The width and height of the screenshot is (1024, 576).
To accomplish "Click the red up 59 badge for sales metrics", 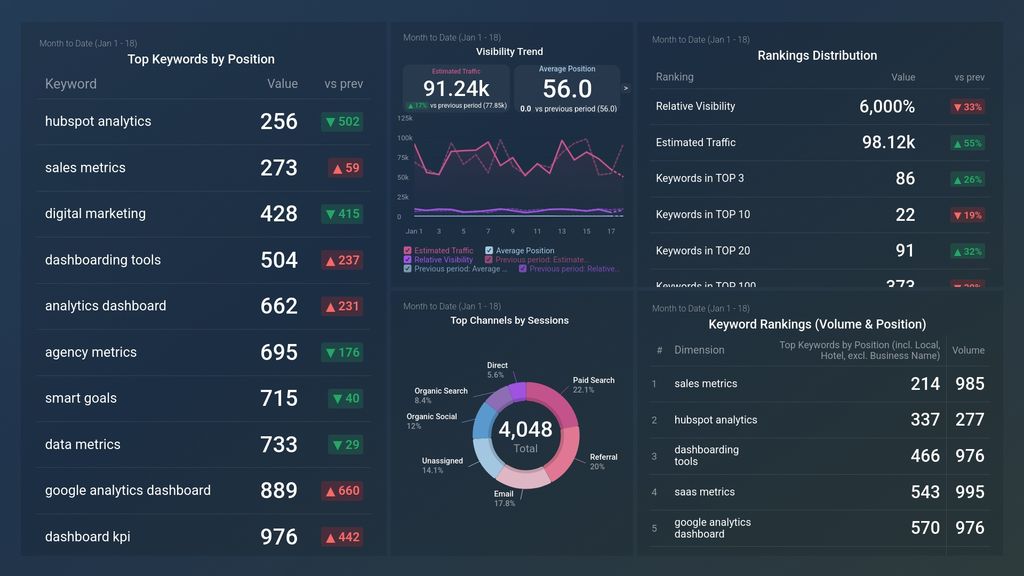I will tap(345, 168).
